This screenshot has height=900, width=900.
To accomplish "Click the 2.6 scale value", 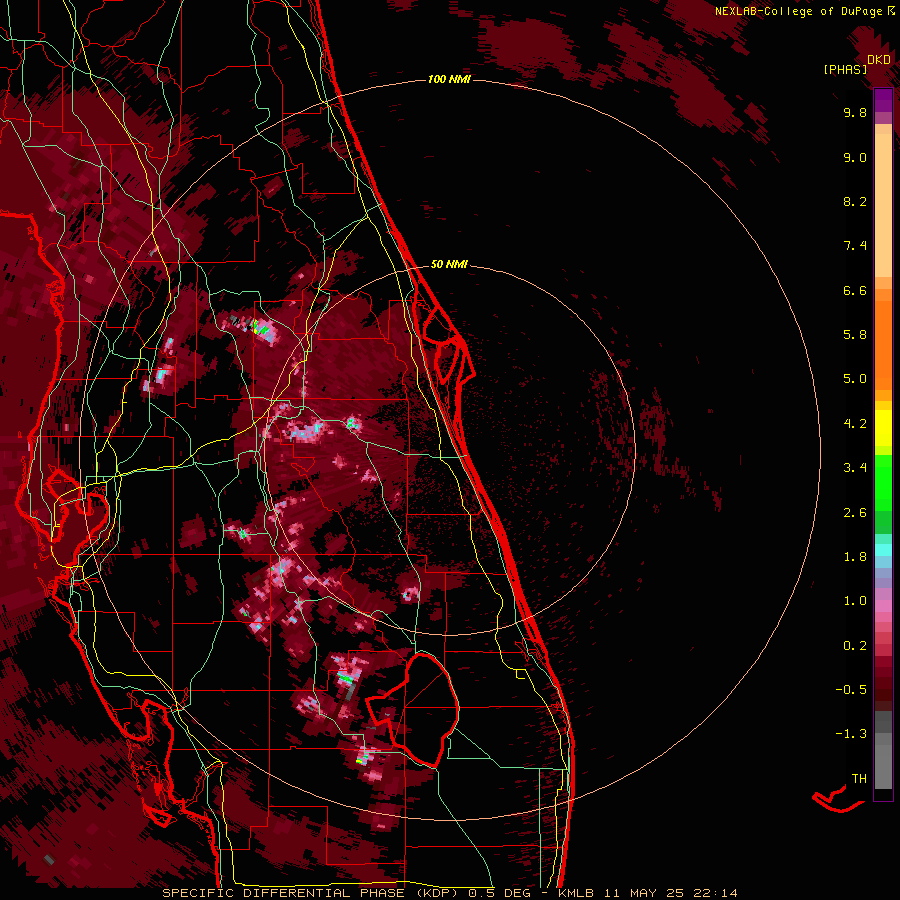I will point(855,513).
